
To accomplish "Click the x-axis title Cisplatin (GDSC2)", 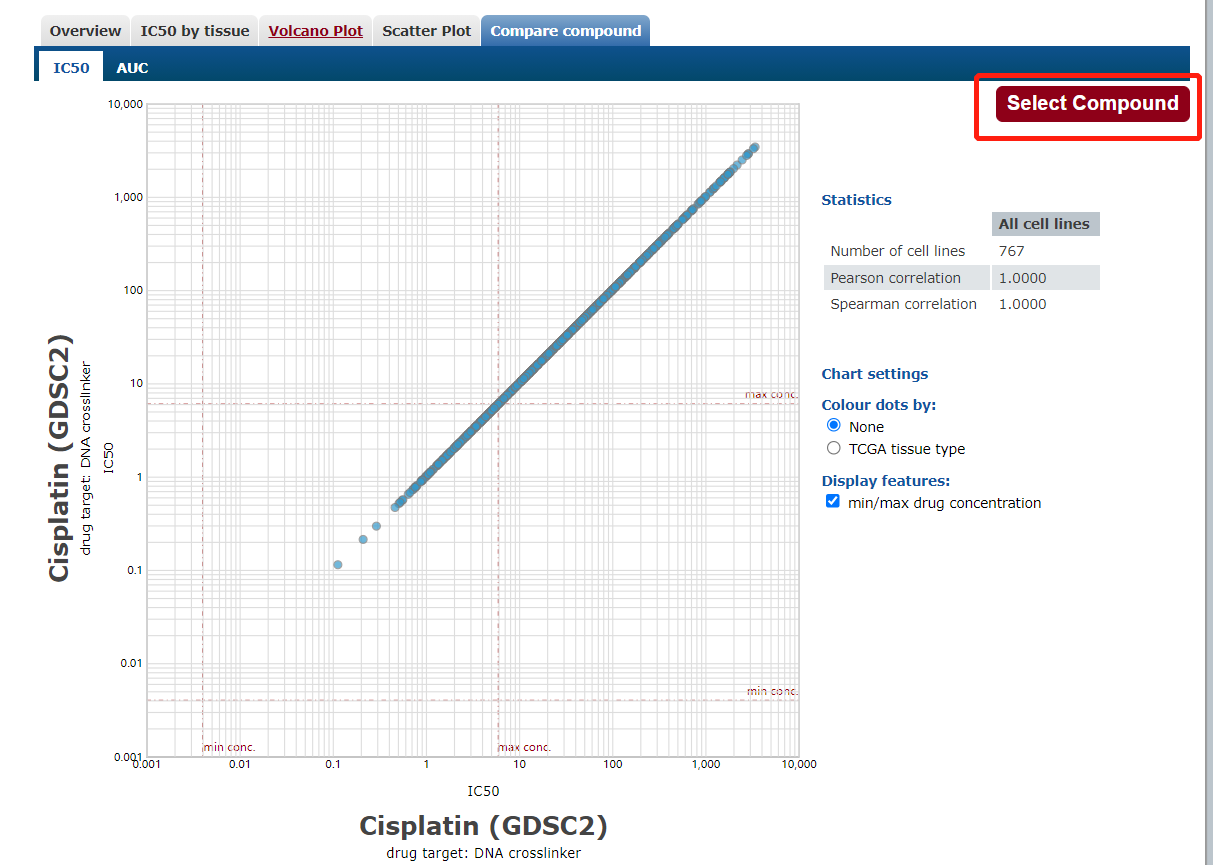I will point(483,826).
